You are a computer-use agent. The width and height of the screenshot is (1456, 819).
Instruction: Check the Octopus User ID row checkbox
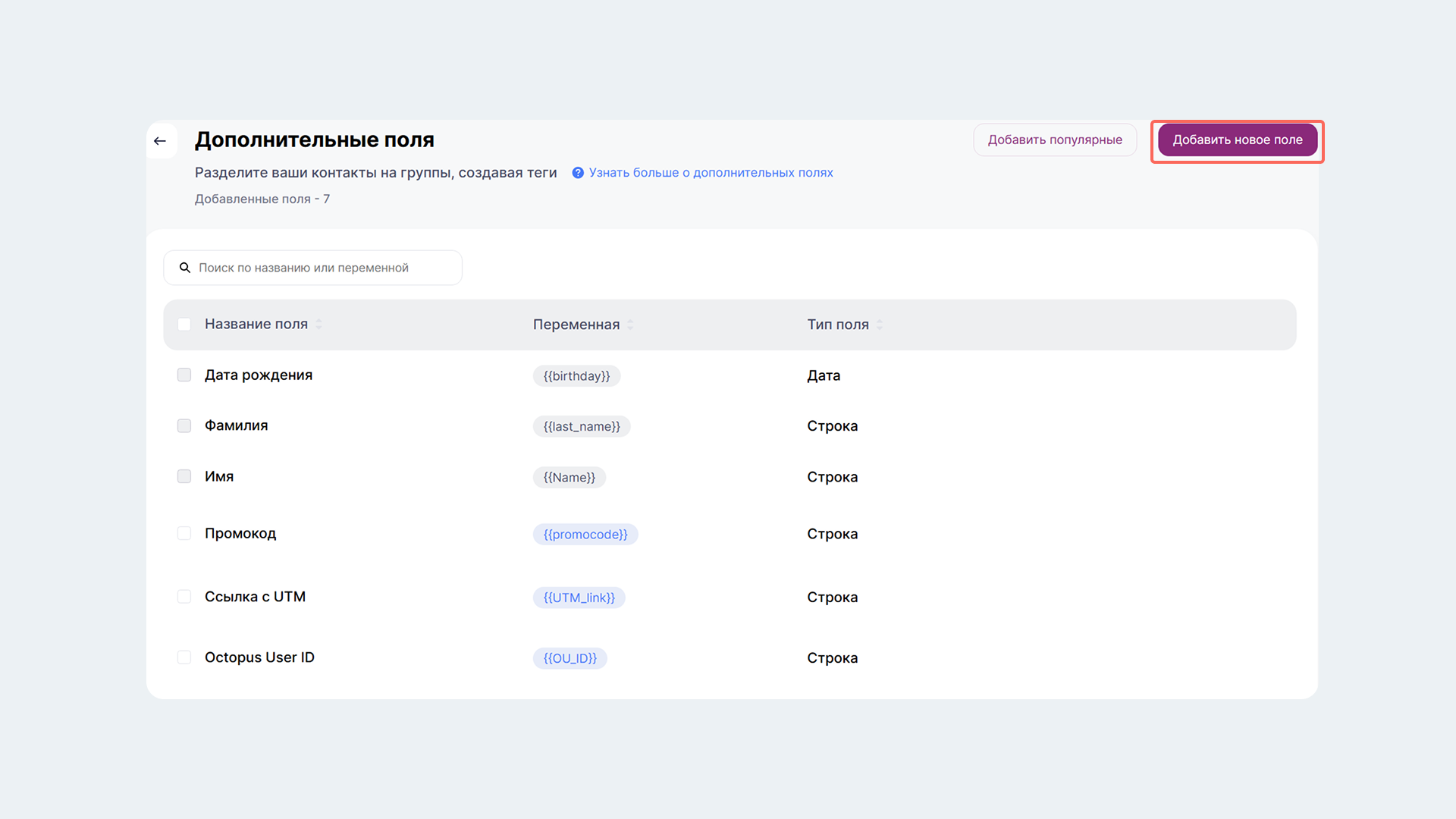point(184,657)
